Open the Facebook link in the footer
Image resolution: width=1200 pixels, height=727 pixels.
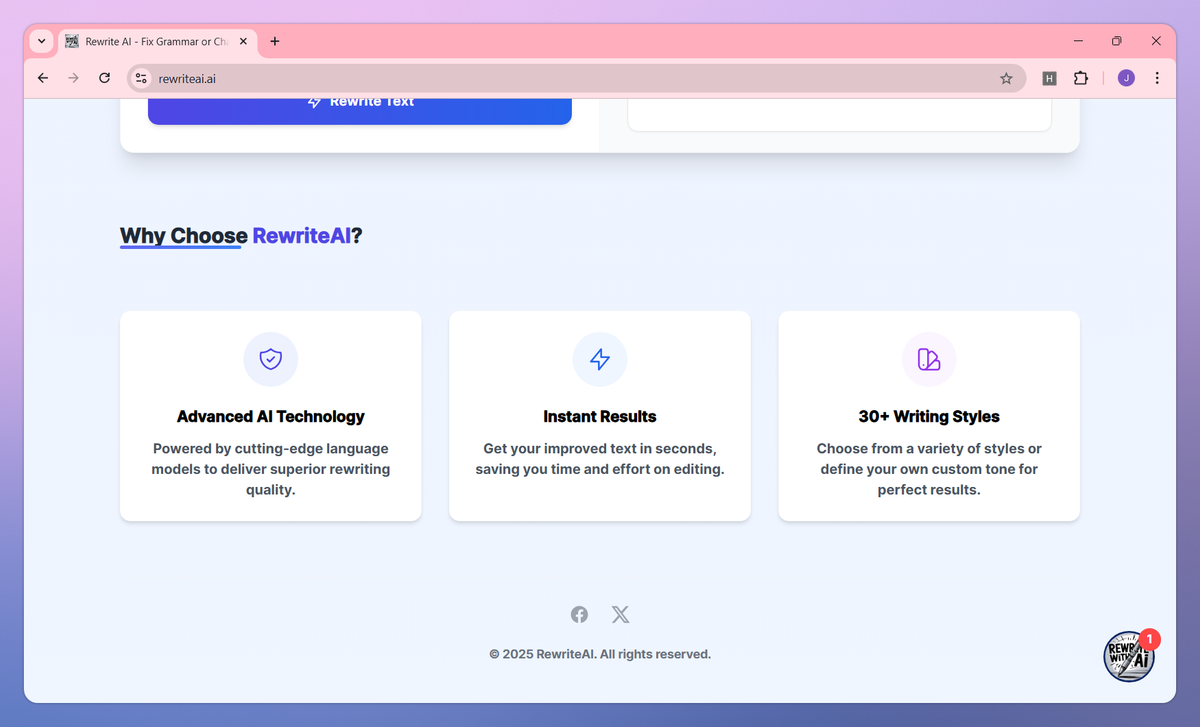click(579, 614)
